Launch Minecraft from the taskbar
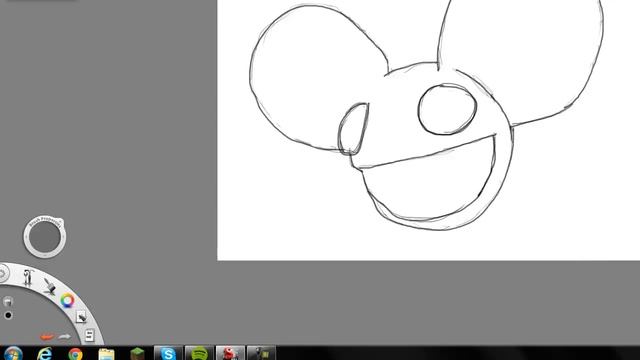Viewport: 640px width, 360px height. click(x=137, y=353)
